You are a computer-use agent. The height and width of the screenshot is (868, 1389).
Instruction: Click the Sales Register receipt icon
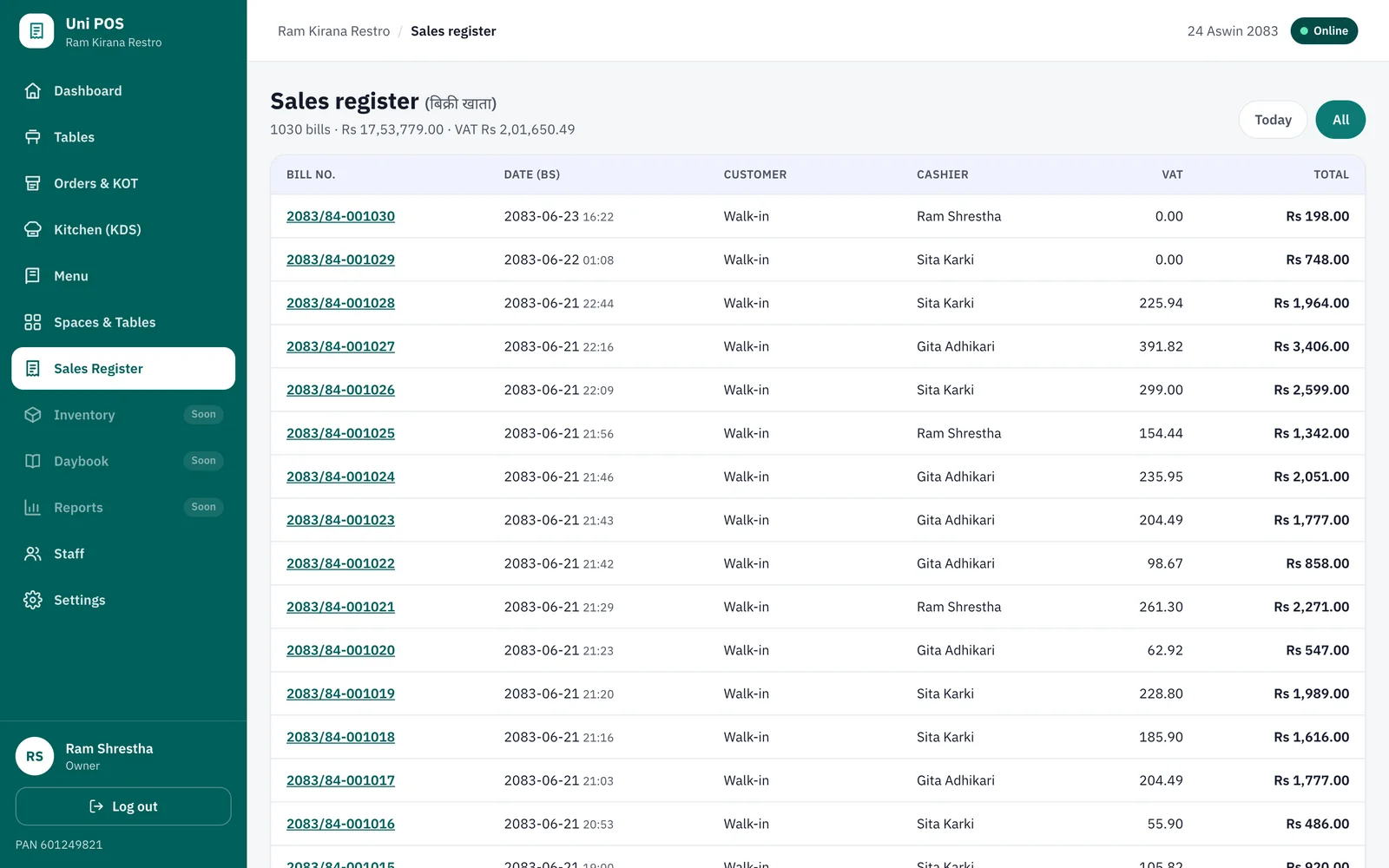[x=33, y=369]
